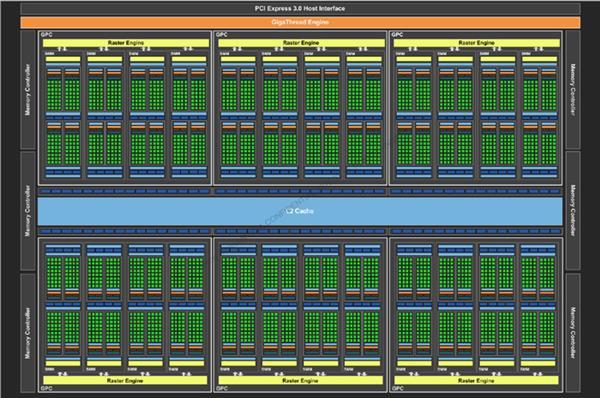This screenshot has height=398, width=600.
Task: Select the Raster Engine in bottom-center GPC
Action: [300, 380]
